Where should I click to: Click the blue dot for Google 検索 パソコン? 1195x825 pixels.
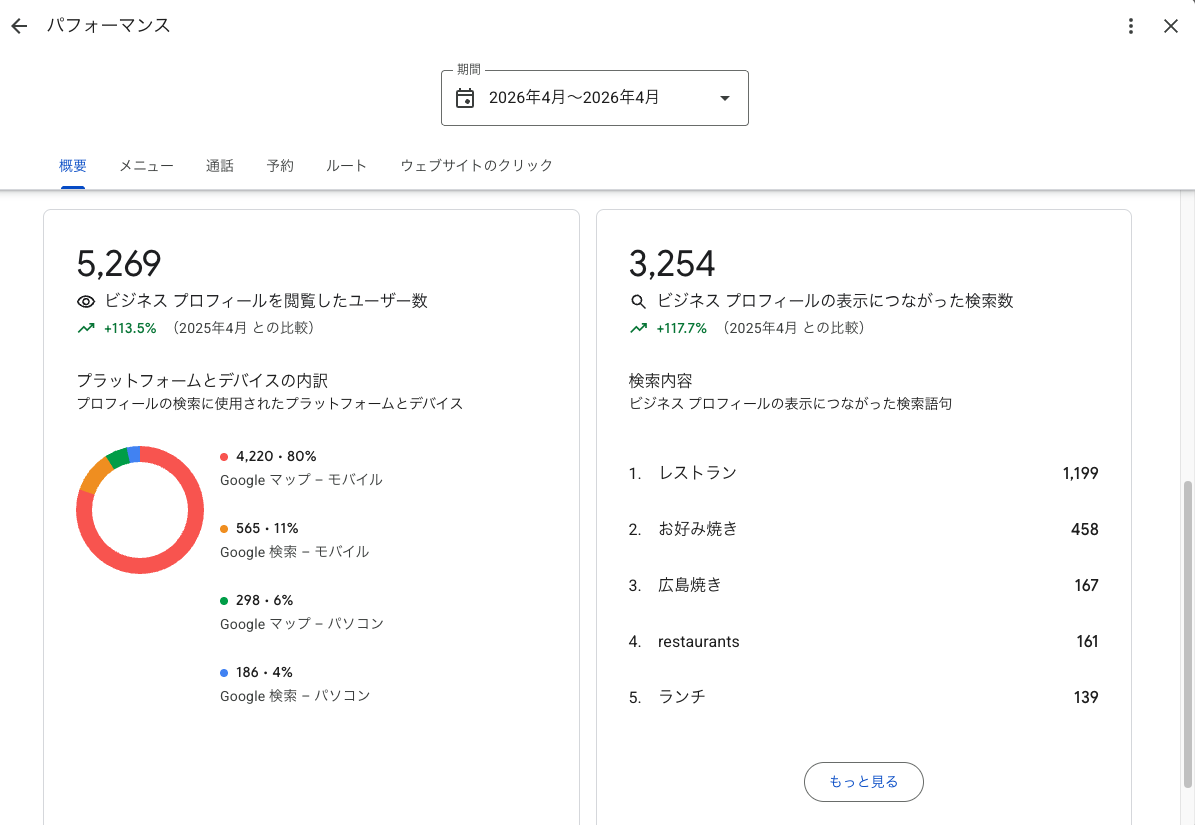224,673
